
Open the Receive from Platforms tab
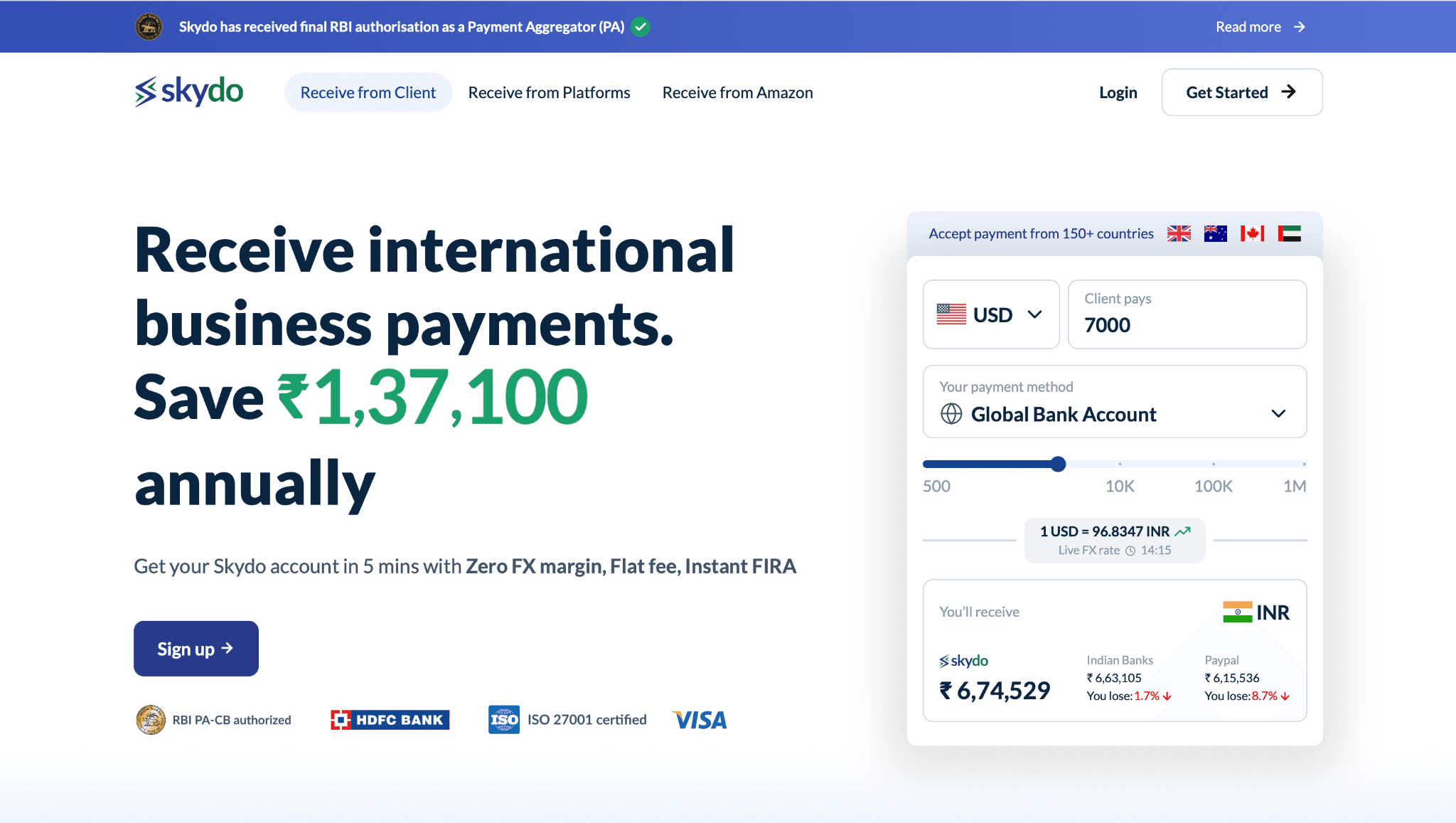point(549,92)
